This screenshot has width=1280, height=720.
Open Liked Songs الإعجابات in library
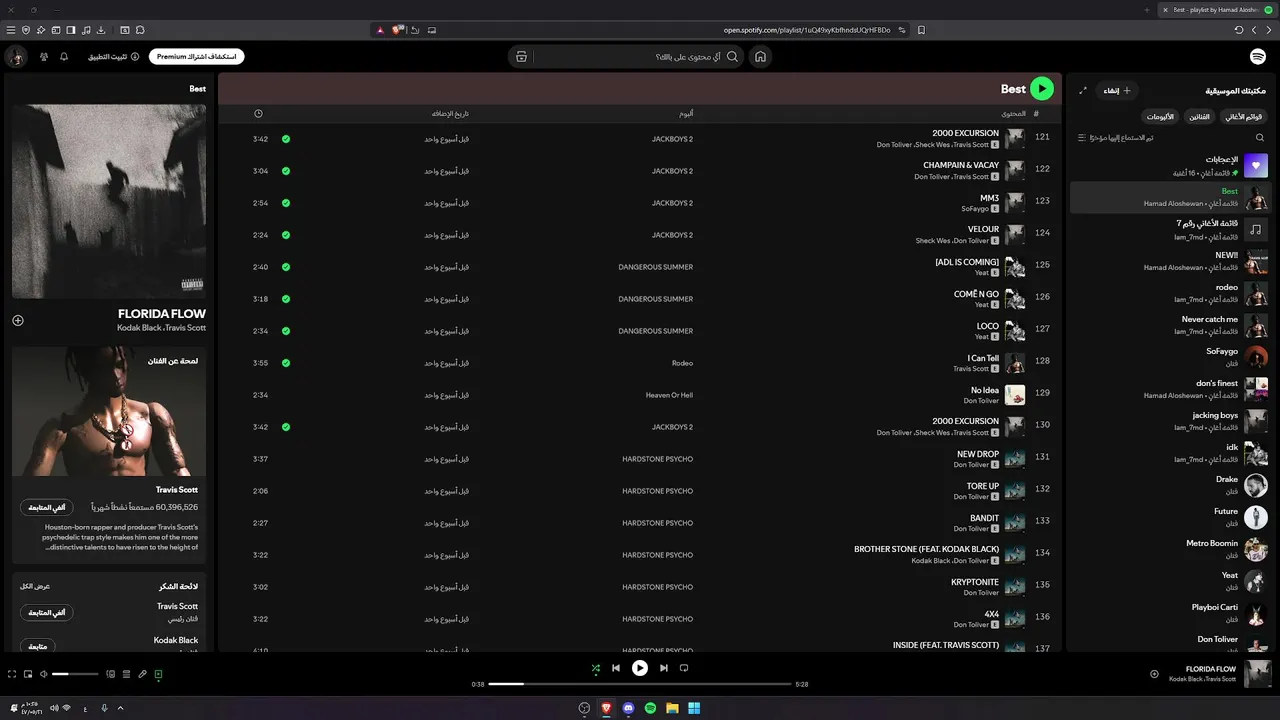pos(1169,166)
